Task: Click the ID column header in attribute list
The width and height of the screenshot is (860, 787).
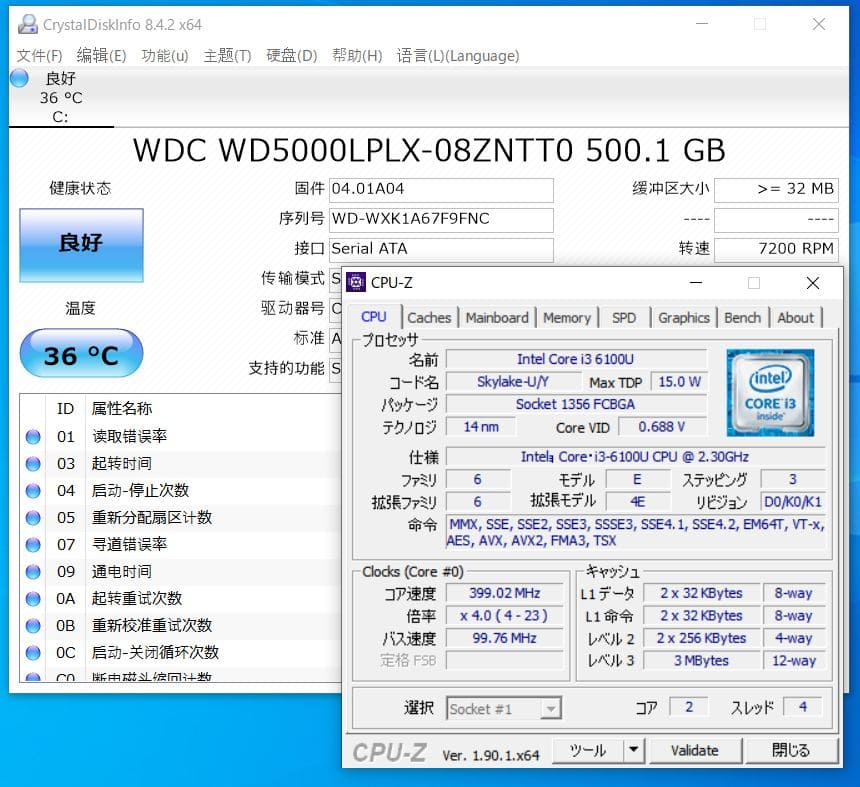Action: [65, 408]
